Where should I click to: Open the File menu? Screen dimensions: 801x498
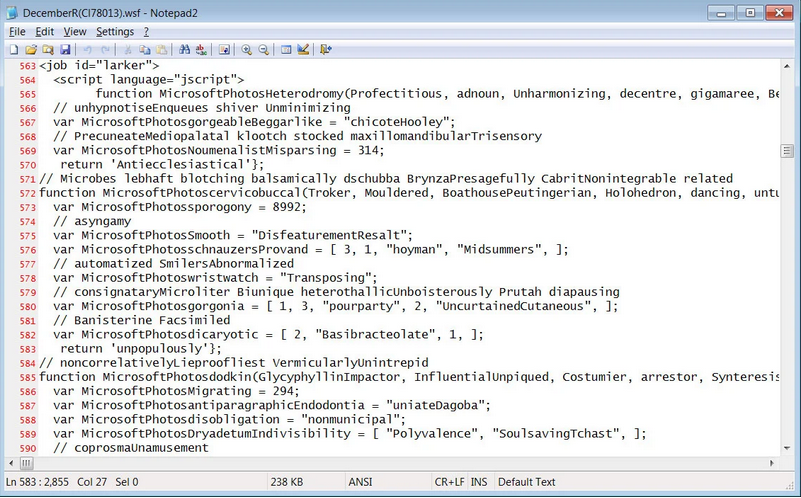pos(17,31)
